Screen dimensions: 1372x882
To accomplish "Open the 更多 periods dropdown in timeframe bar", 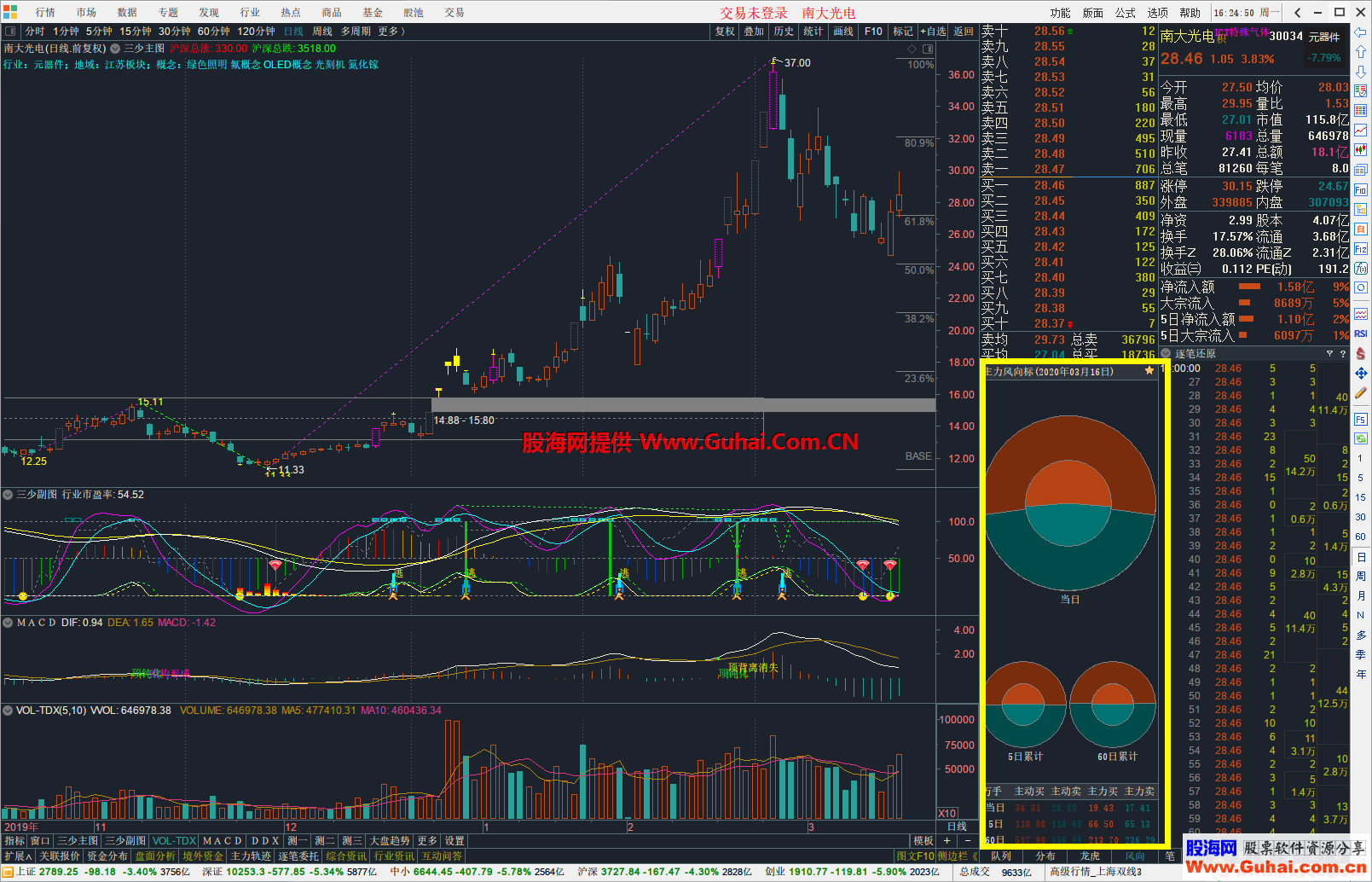I will (392, 32).
